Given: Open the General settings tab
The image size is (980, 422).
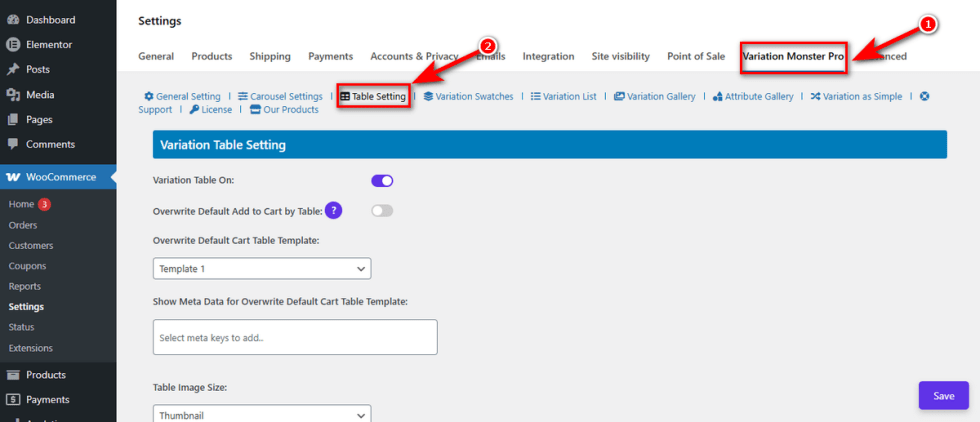Looking at the screenshot, I should (x=156, y=56).
